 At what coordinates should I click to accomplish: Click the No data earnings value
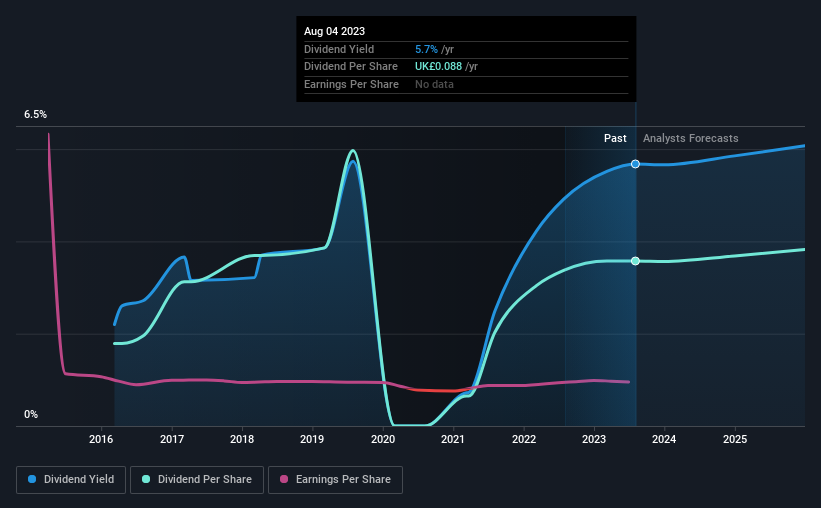coord(435,84)
